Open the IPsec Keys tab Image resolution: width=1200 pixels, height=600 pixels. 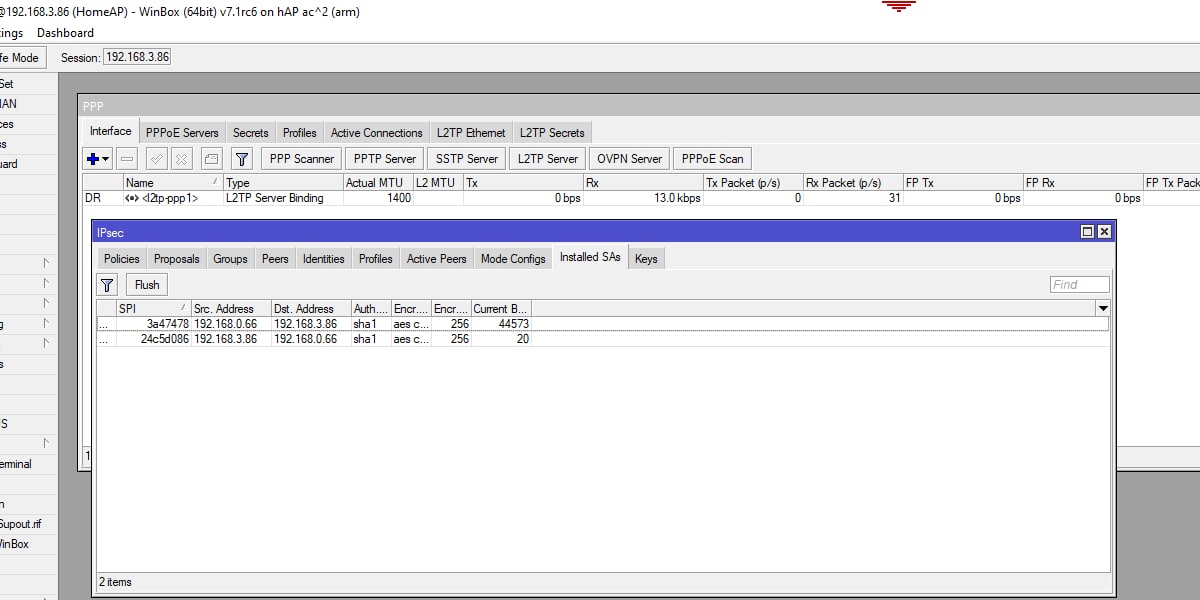(x=646, y=258)
